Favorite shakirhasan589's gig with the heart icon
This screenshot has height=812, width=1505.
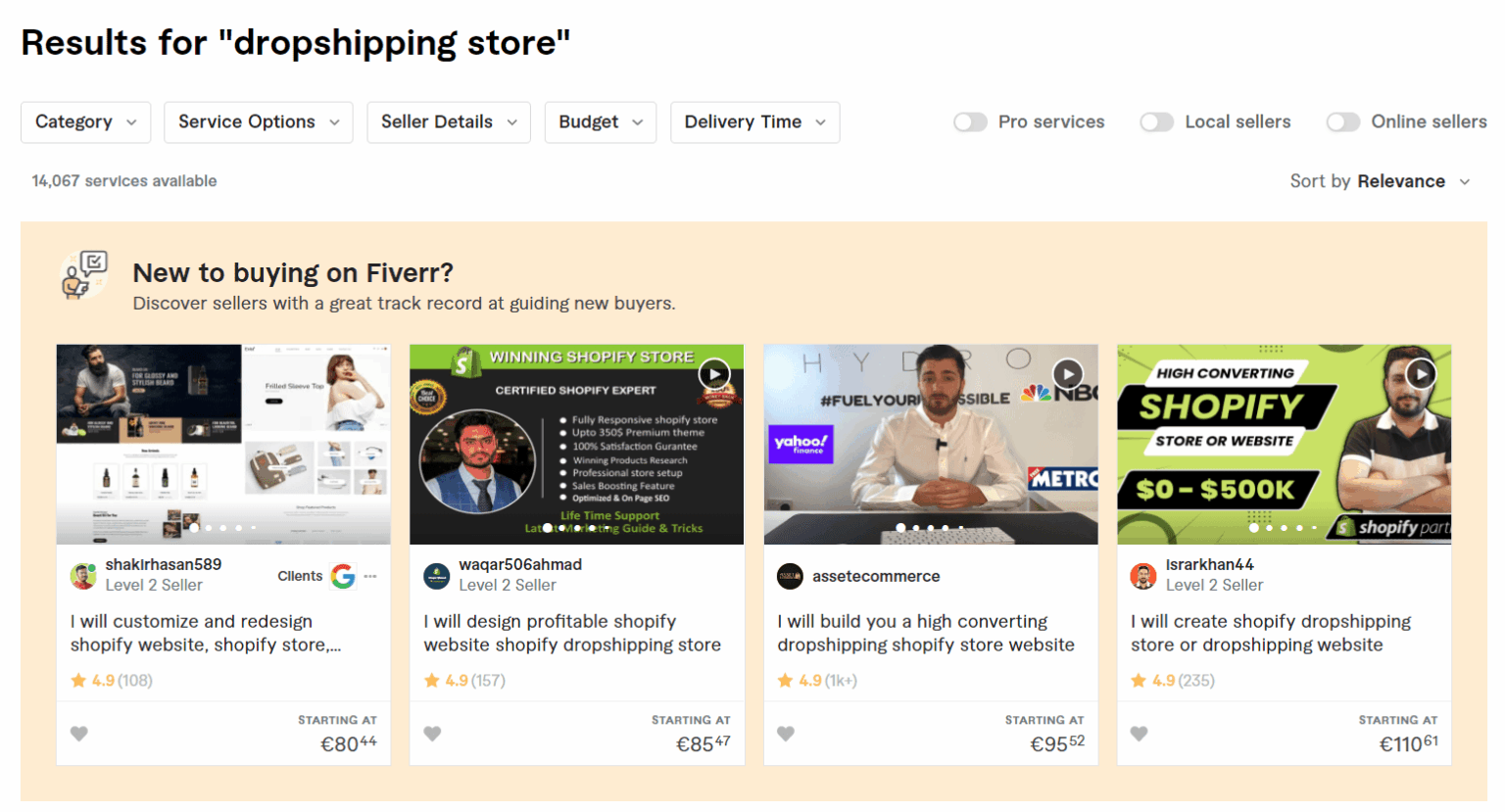78,733
